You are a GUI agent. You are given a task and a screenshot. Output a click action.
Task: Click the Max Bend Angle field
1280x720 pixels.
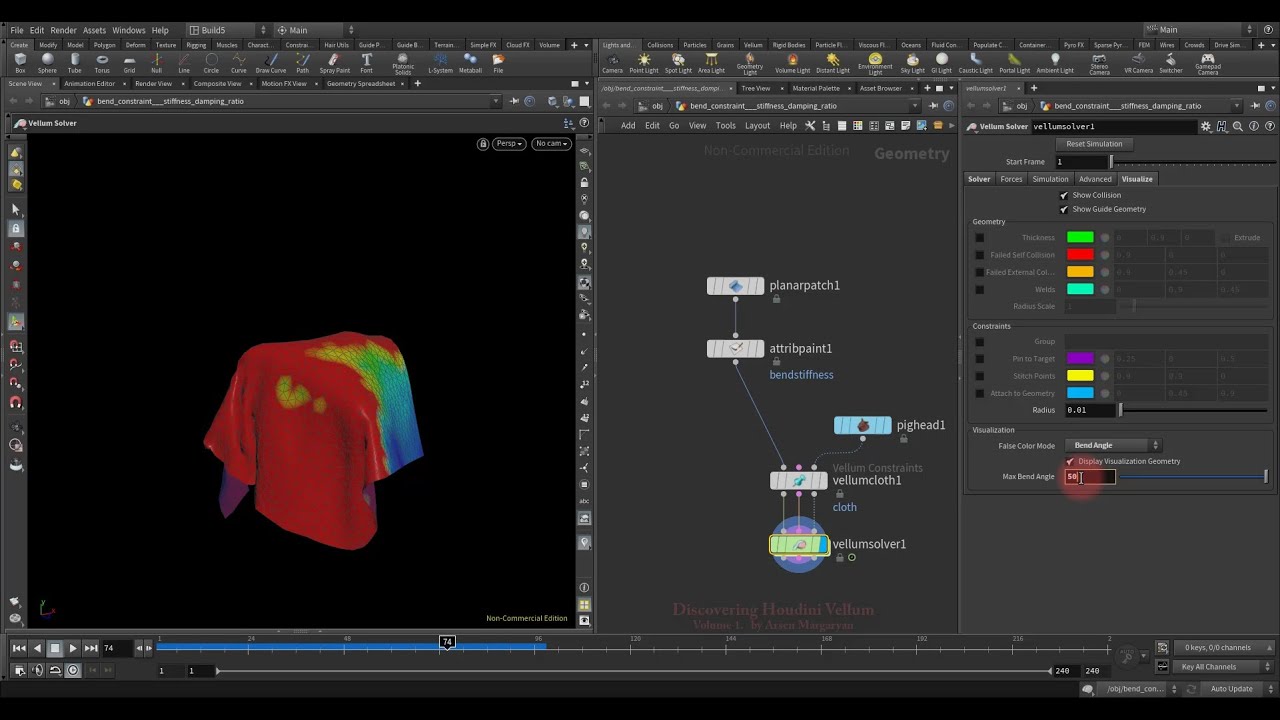coord(1090,477)
